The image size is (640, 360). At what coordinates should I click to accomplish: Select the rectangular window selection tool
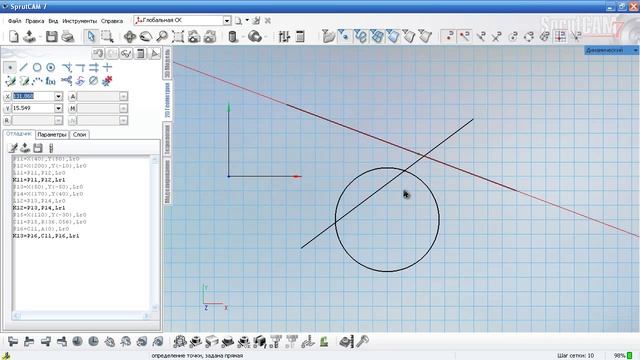pos(107,37)
